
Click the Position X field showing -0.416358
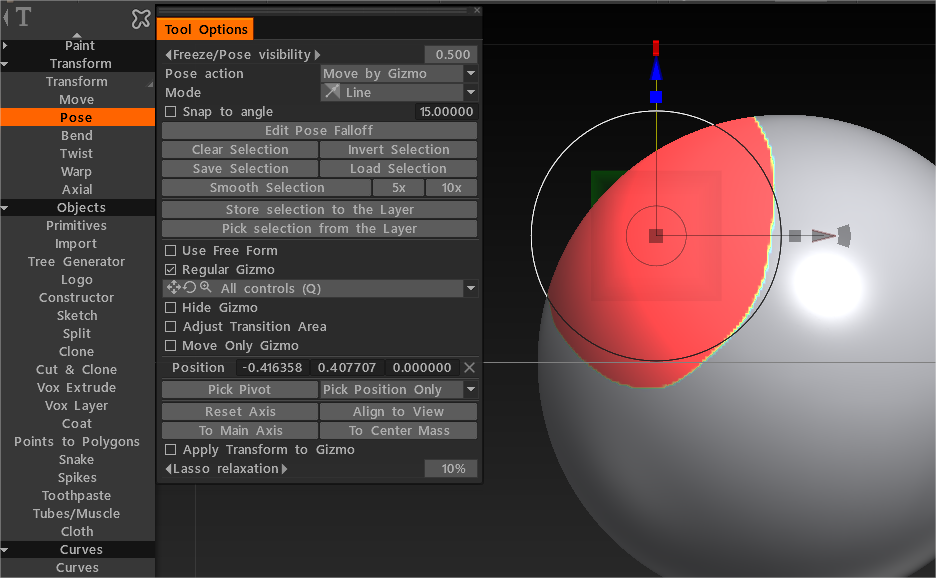pyautogui.click(x=274, y=368)
